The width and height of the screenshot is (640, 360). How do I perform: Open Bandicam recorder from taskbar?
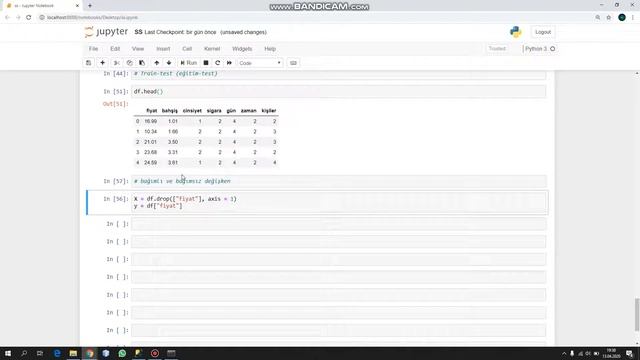point(155,353)
